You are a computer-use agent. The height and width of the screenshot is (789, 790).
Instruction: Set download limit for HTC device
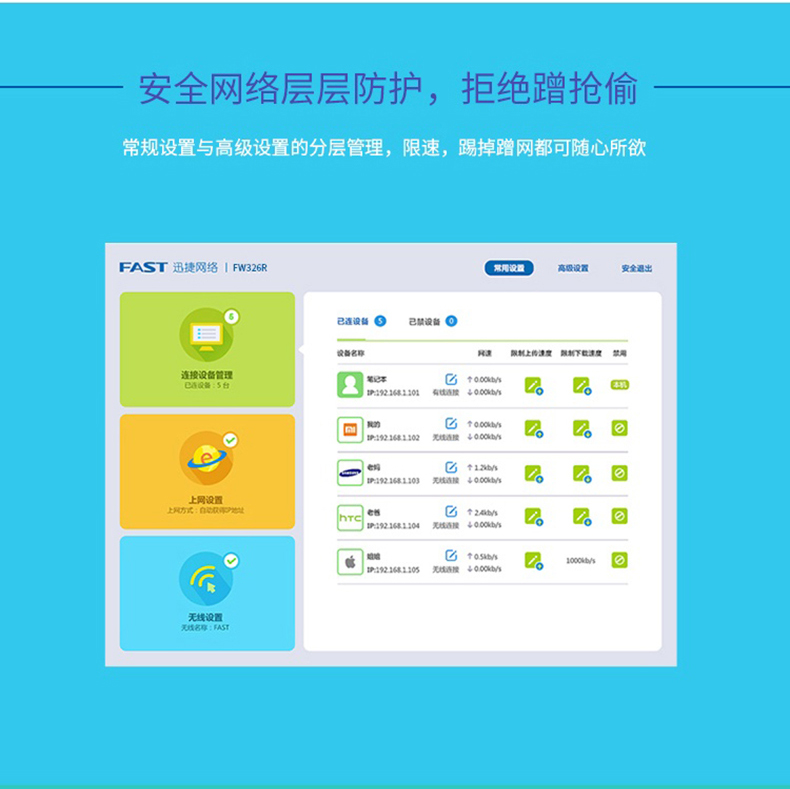[582, 516]
